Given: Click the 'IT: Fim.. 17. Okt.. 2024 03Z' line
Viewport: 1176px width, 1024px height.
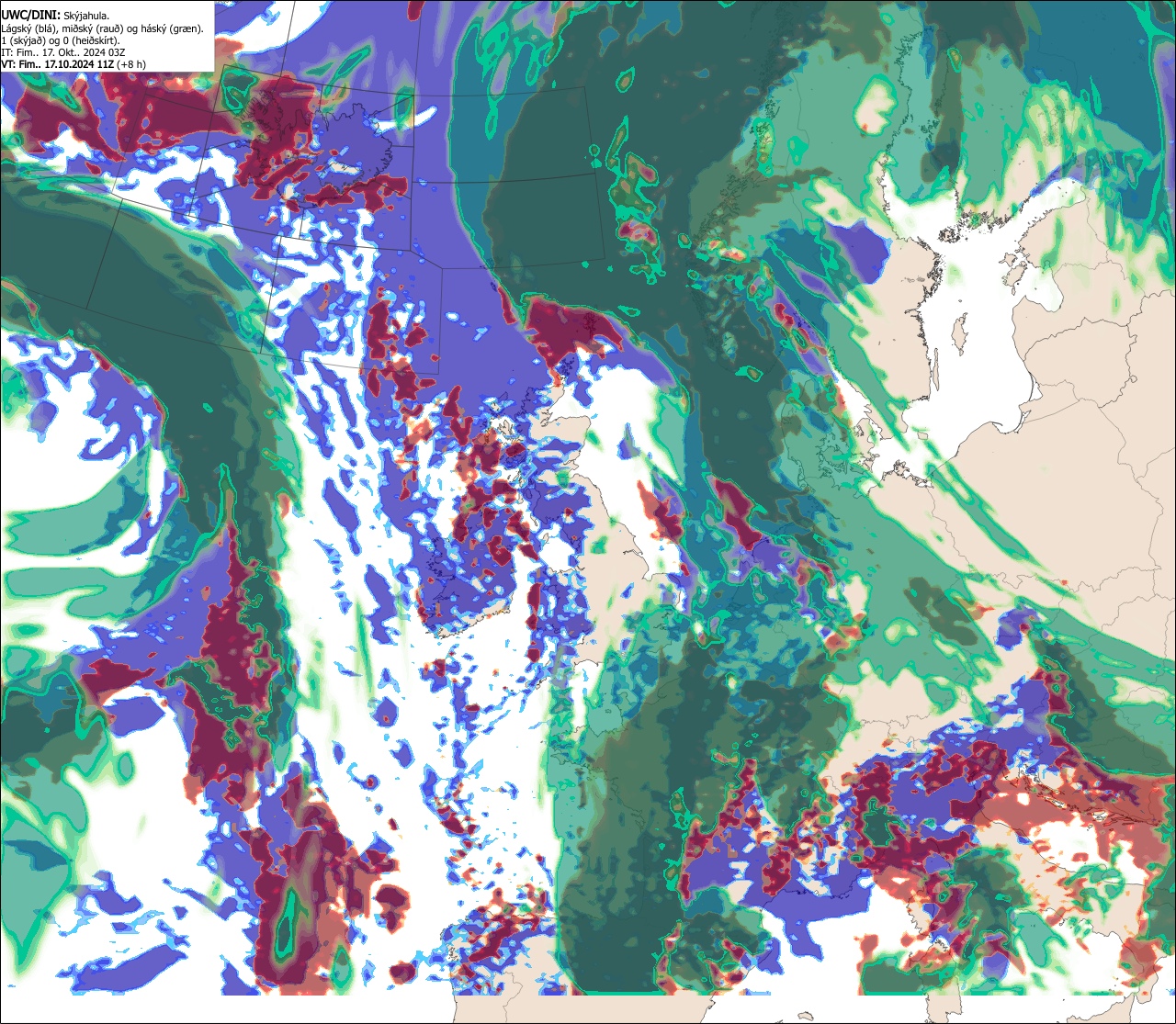Looking at the screenshot, I should [x=62, y=51].
